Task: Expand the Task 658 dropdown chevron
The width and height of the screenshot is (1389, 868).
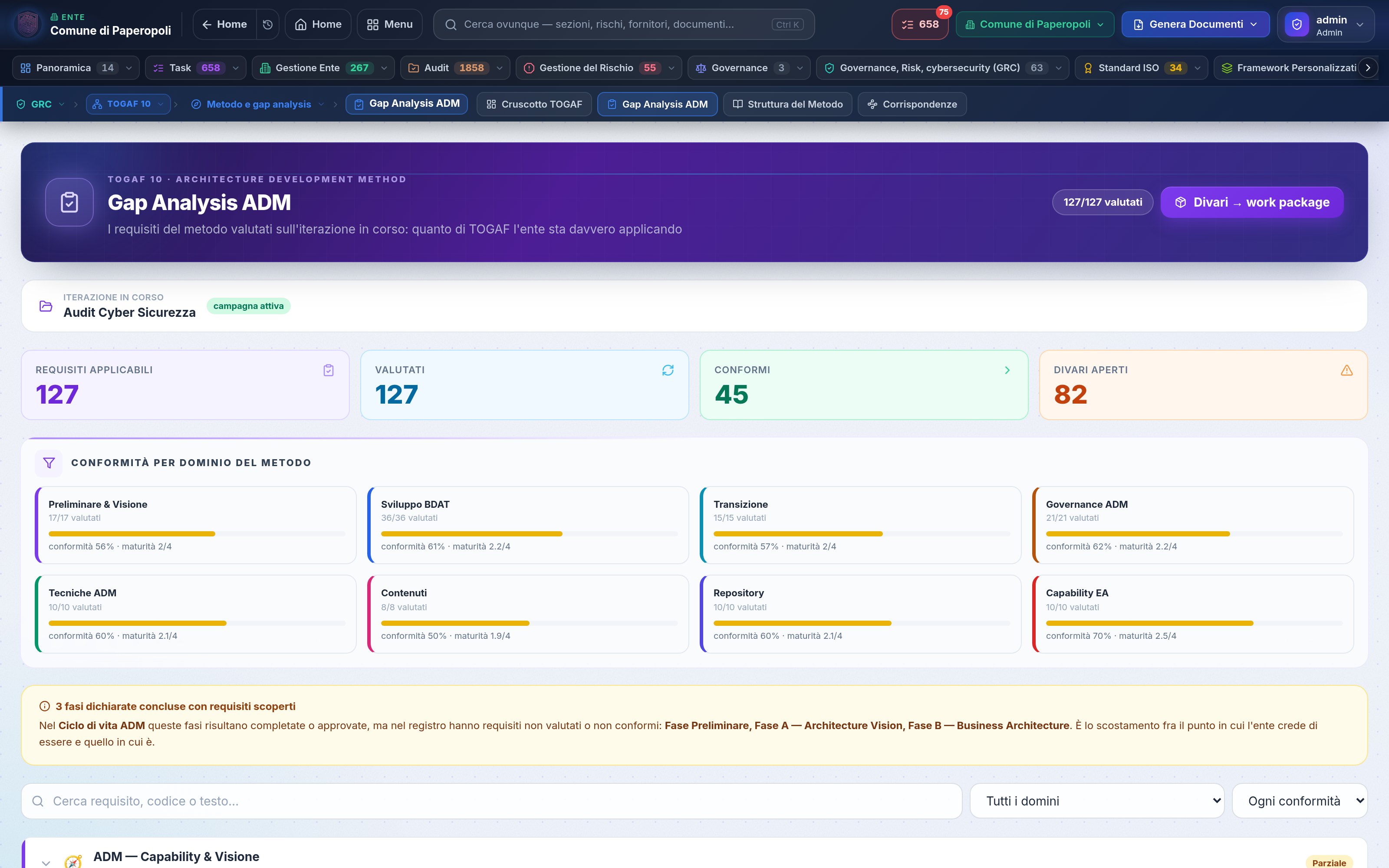Action: tap(235, 68)
